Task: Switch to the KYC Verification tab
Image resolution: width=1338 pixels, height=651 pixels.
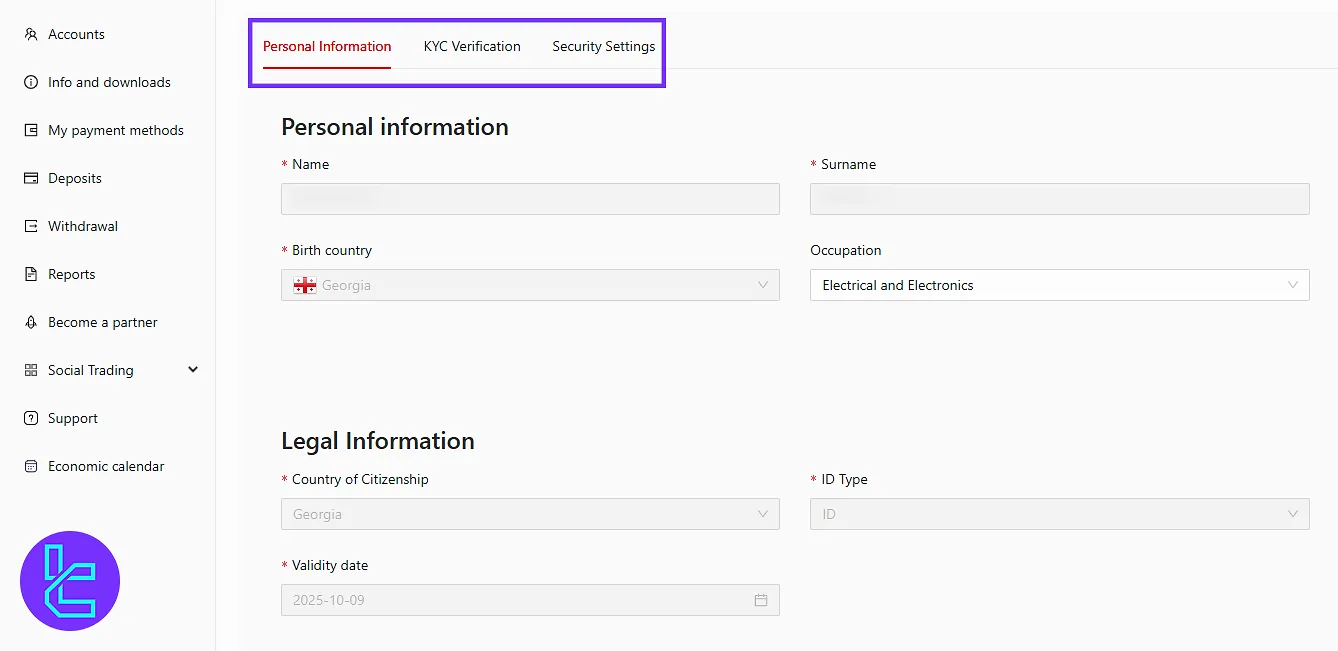Action: [472, 46]
